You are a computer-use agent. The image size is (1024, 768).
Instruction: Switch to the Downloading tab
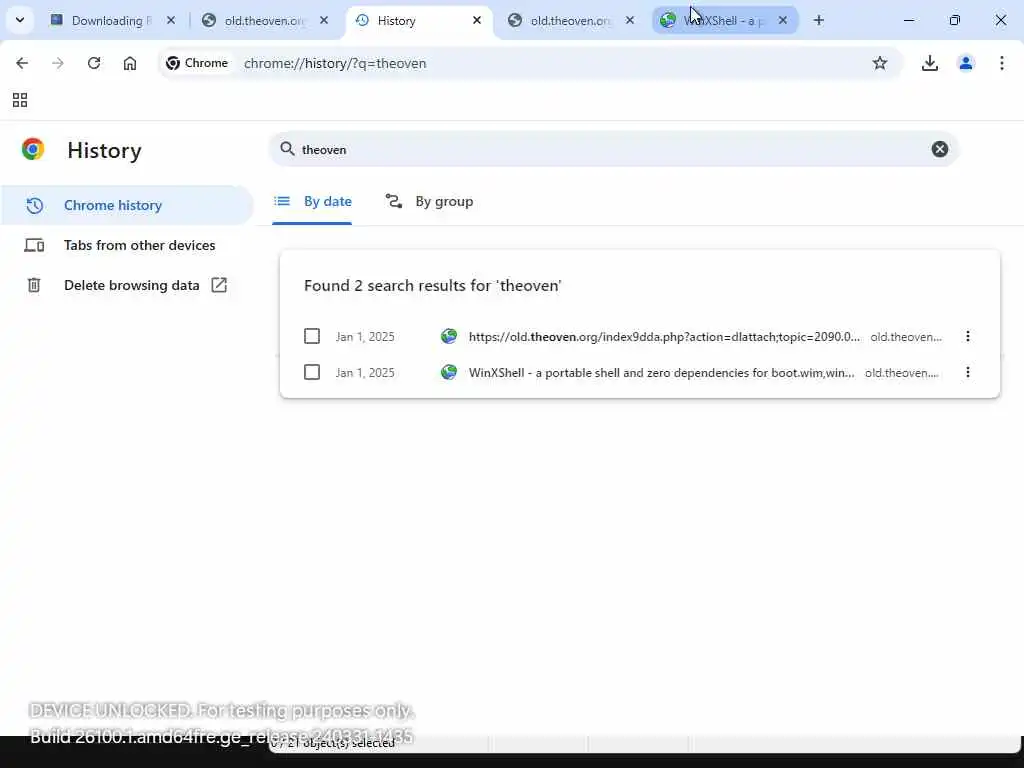point(111,20)
